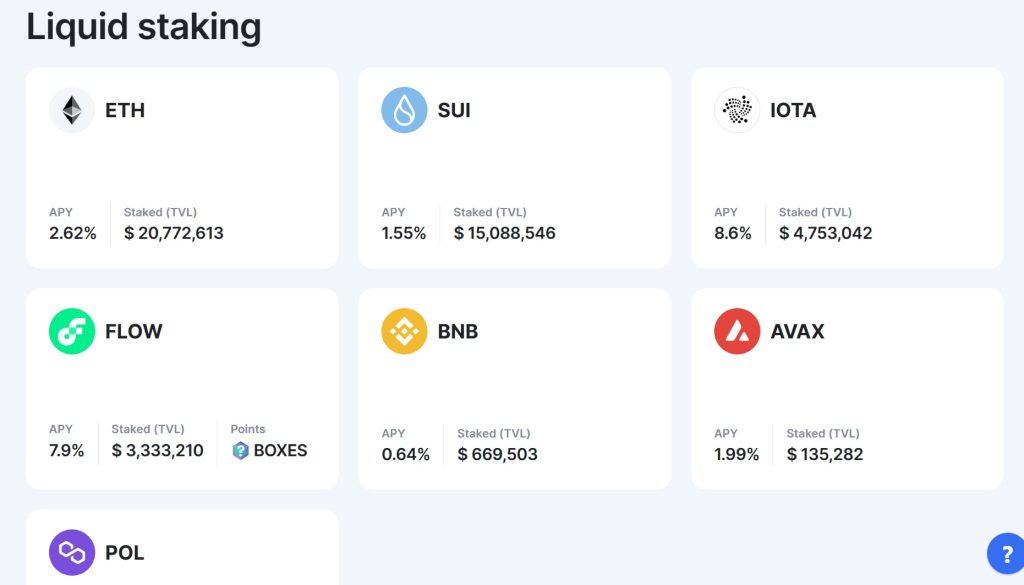The image size is (1024, 585).
Task: Click the IOTA 8.6% APY value
Action: [x=733, y=233]
